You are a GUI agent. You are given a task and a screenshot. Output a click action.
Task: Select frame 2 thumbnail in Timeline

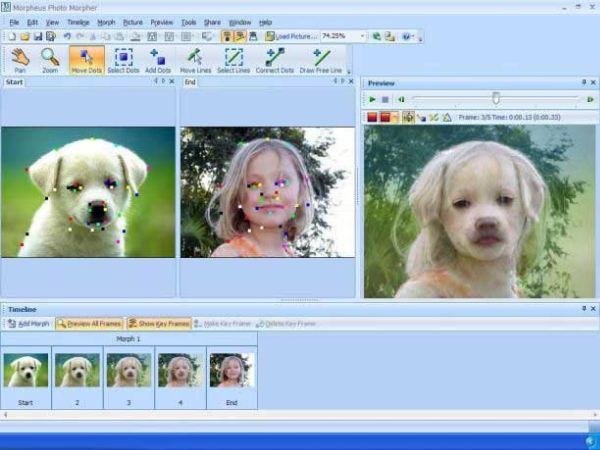pyautogui.click(x=77, y=370)
